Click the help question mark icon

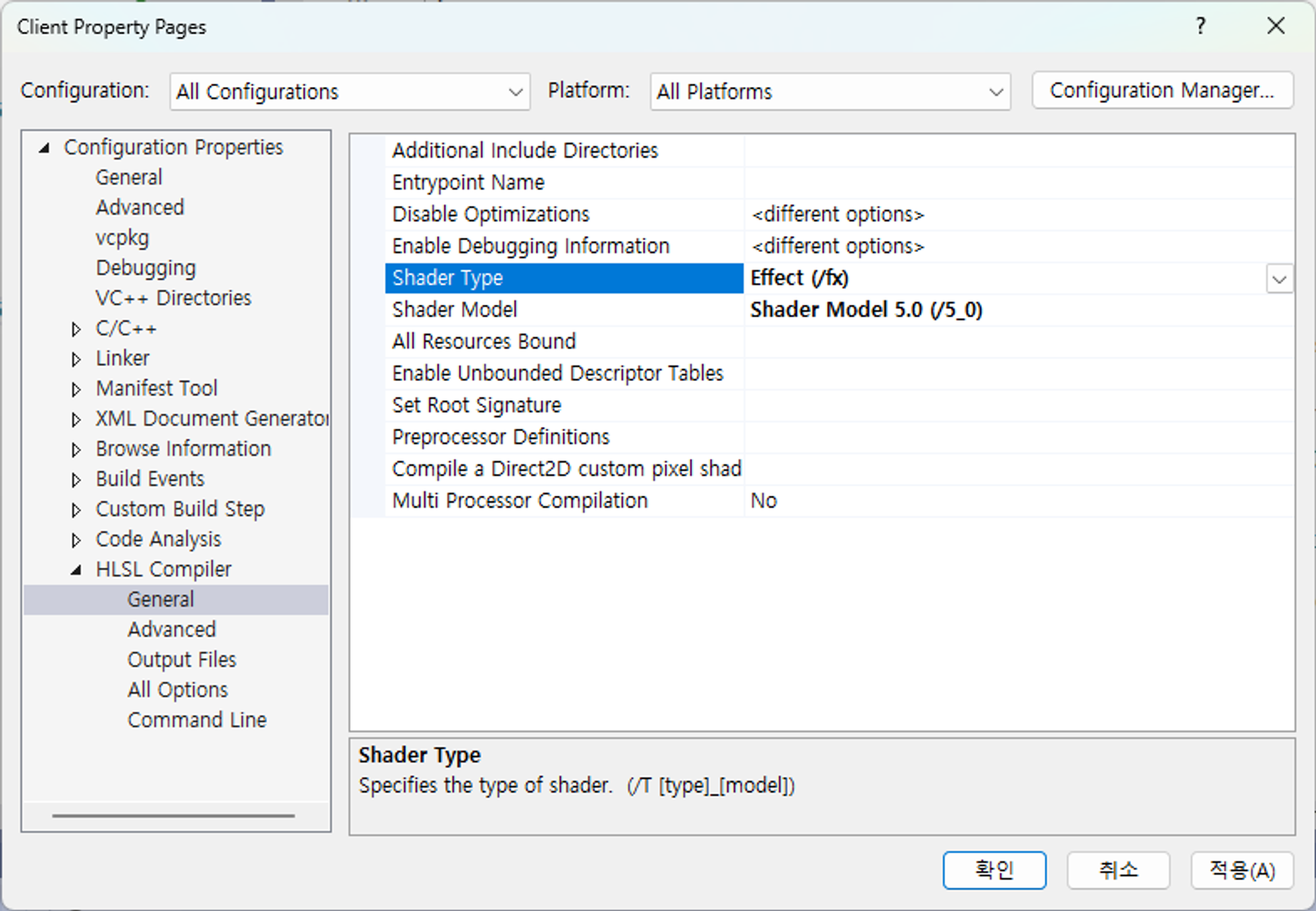tap(1200, 26)
